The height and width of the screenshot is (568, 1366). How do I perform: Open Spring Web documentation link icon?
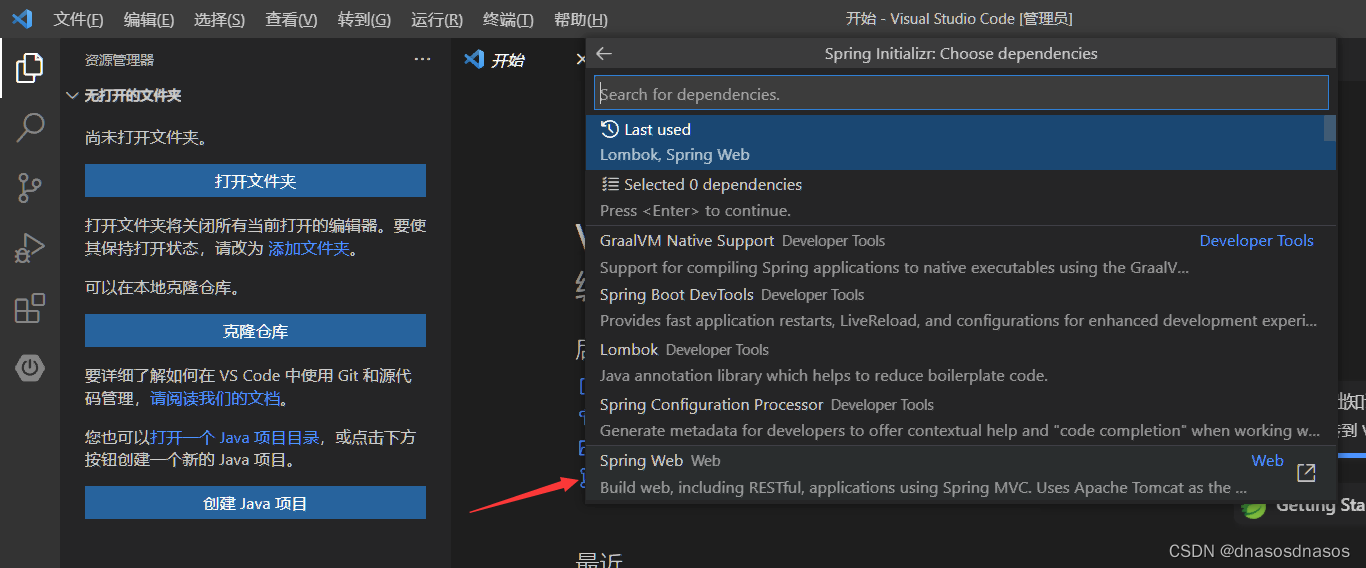click(x=1306, y=473)
